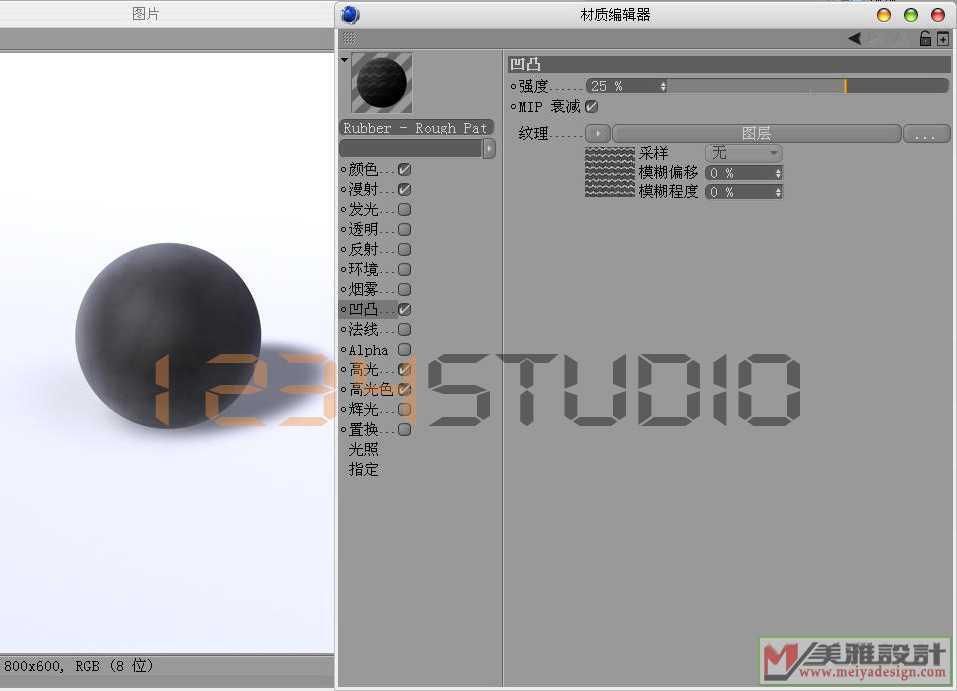Select the 烟雾 channel label
This screenshot has height=691, width=957.
(x=363, y=289)
